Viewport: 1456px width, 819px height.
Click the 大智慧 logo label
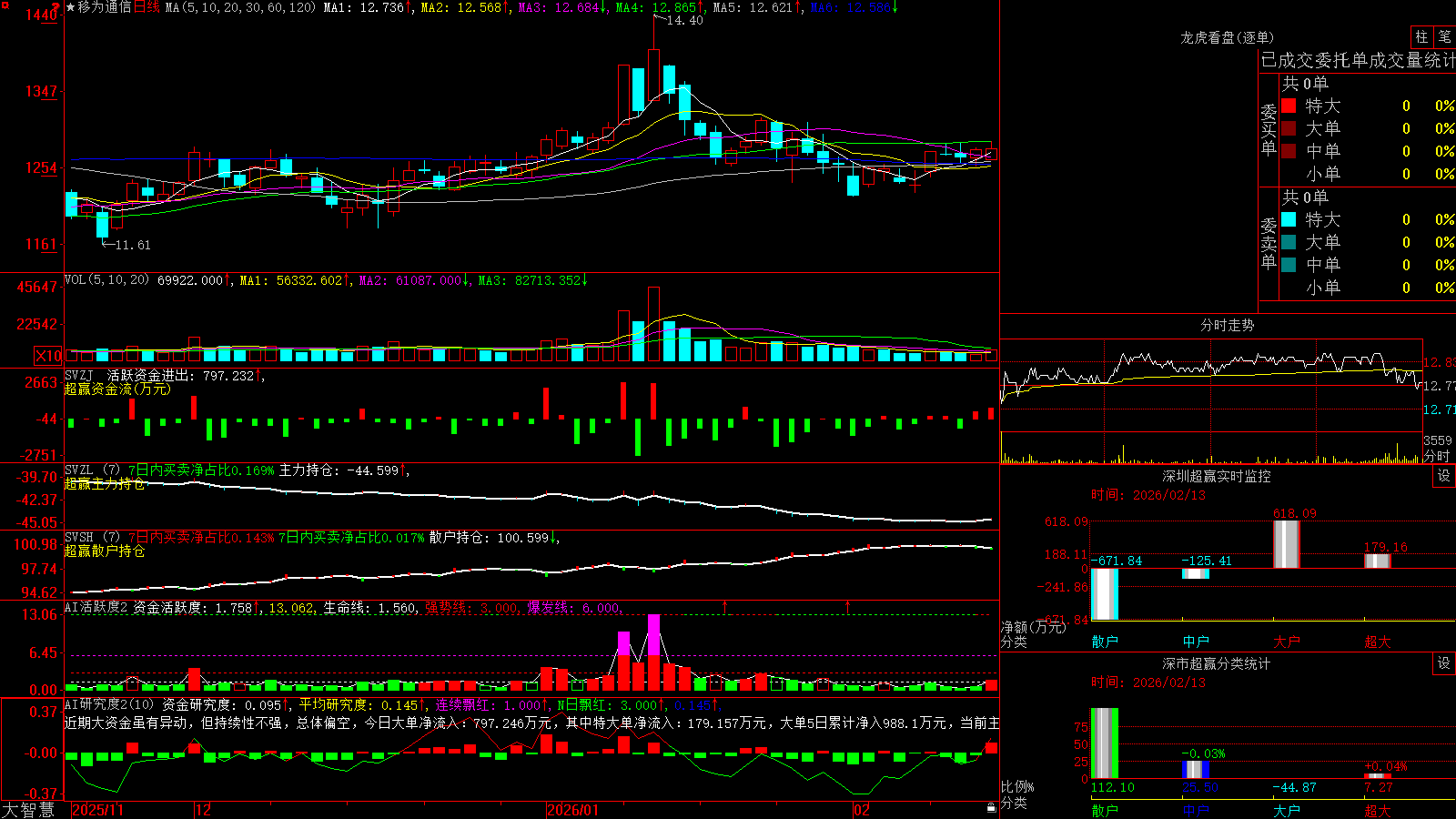tap(28, 810)
